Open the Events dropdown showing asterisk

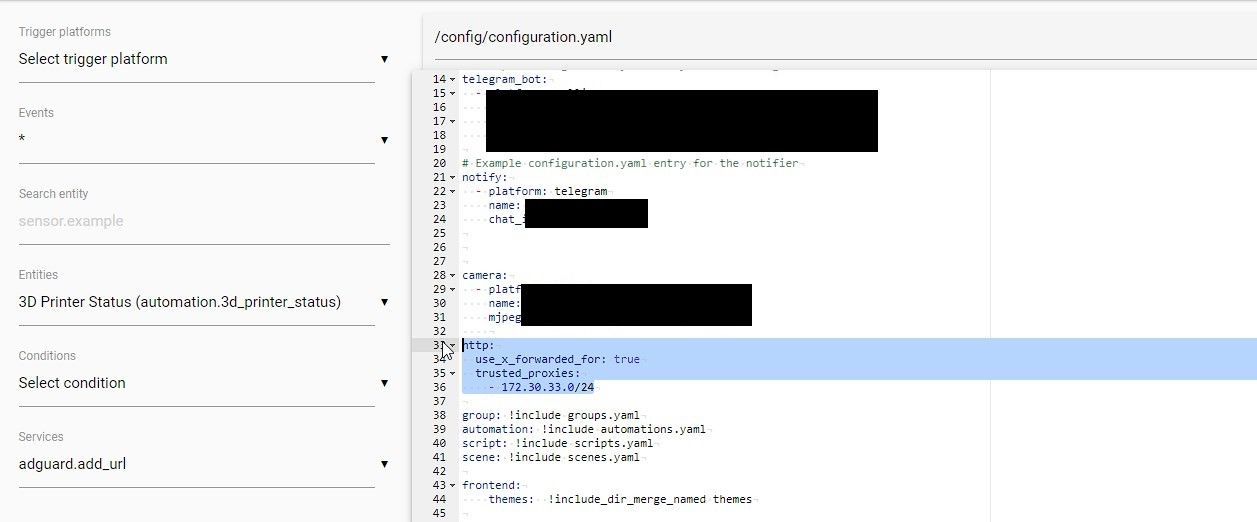(x=204, y=140)
